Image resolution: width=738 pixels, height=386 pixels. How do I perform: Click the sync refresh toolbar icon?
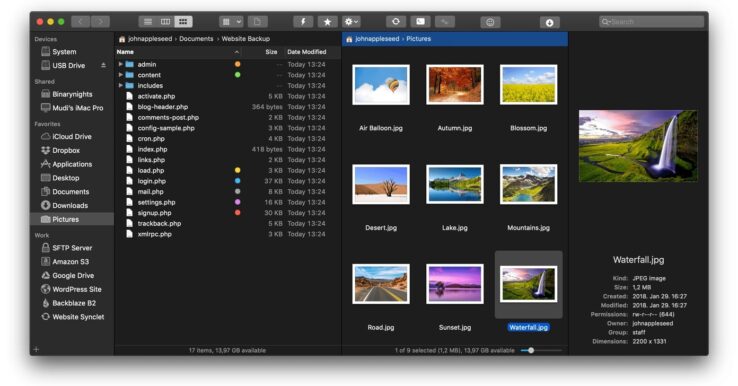point(396,22)
